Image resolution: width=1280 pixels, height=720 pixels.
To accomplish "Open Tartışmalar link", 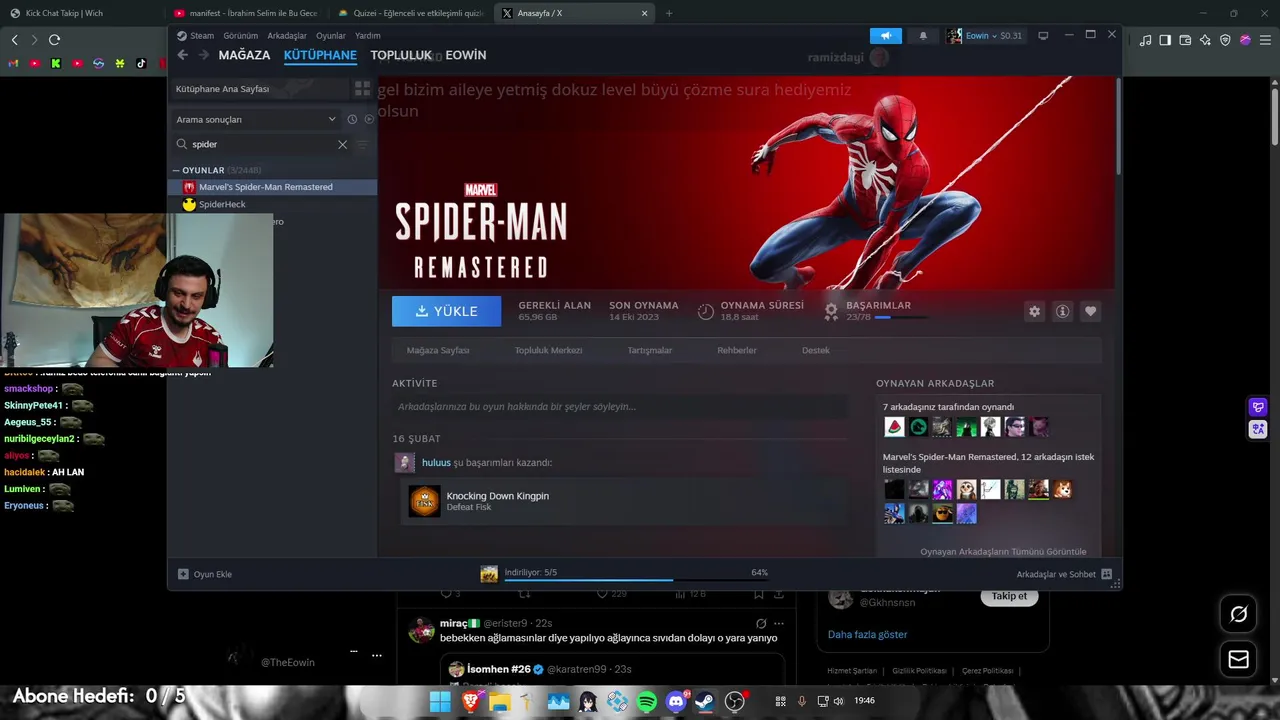I will 649,350.
